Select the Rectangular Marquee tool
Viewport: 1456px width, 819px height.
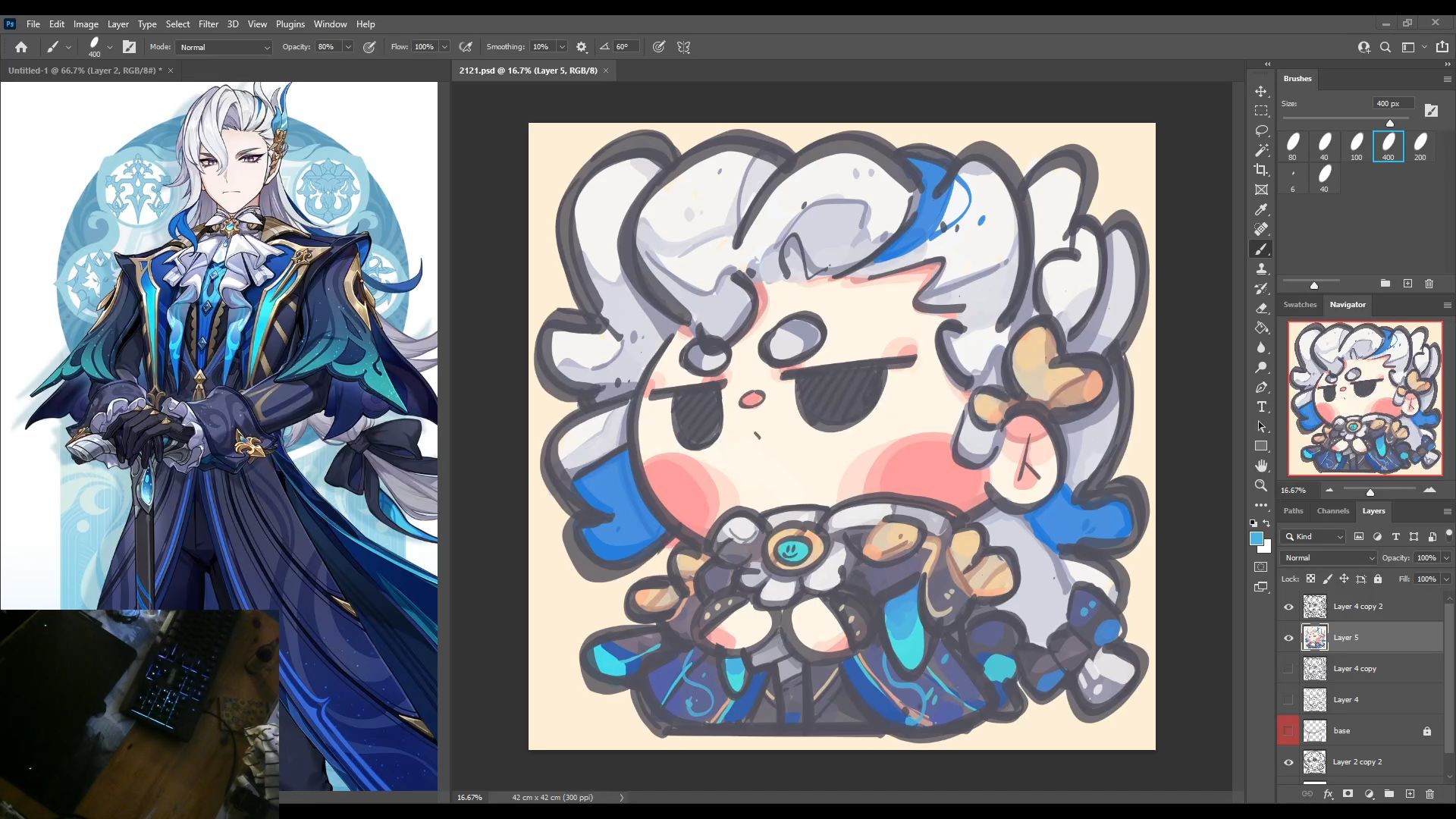(1261, 111)
